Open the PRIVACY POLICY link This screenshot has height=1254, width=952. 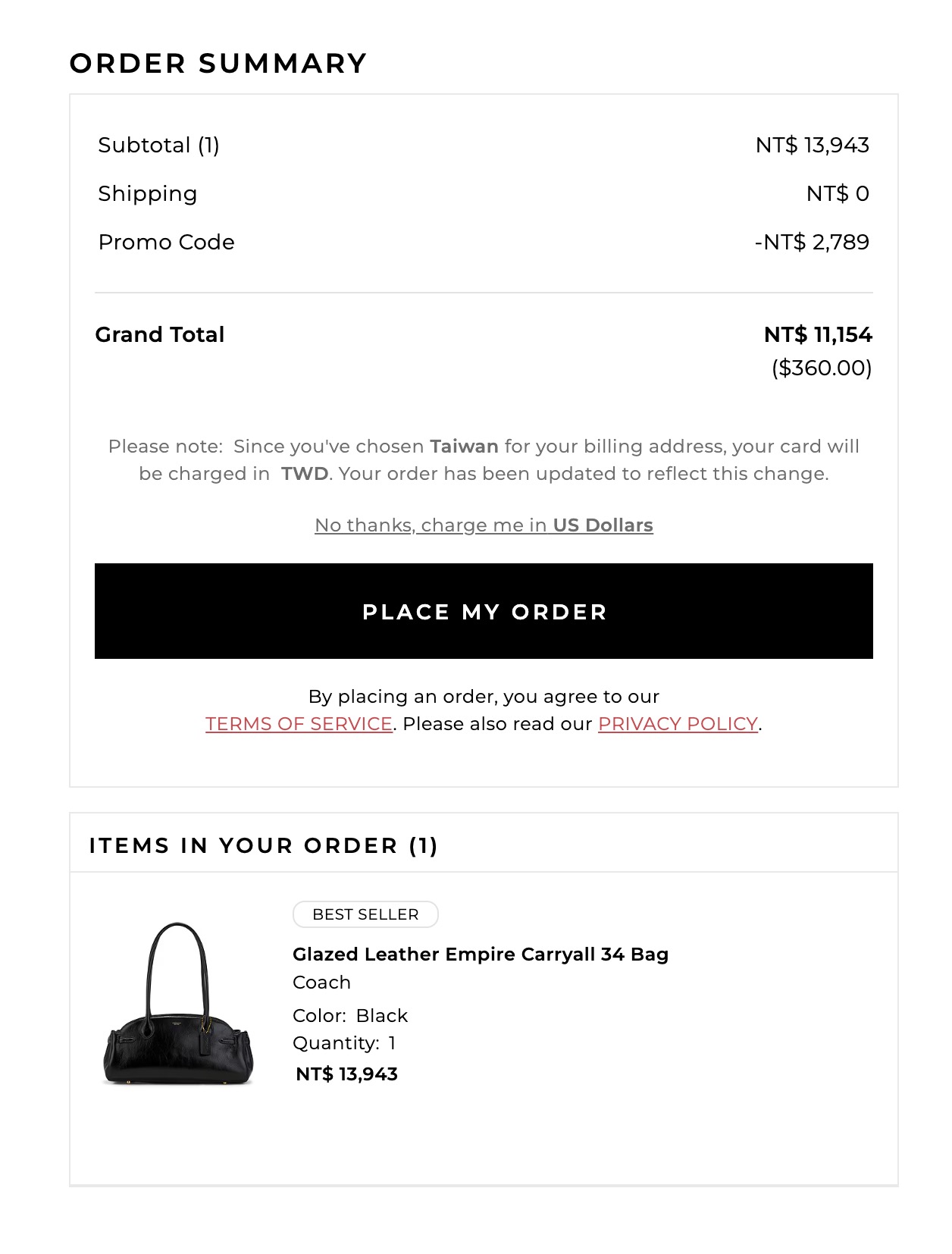[678, 724]
